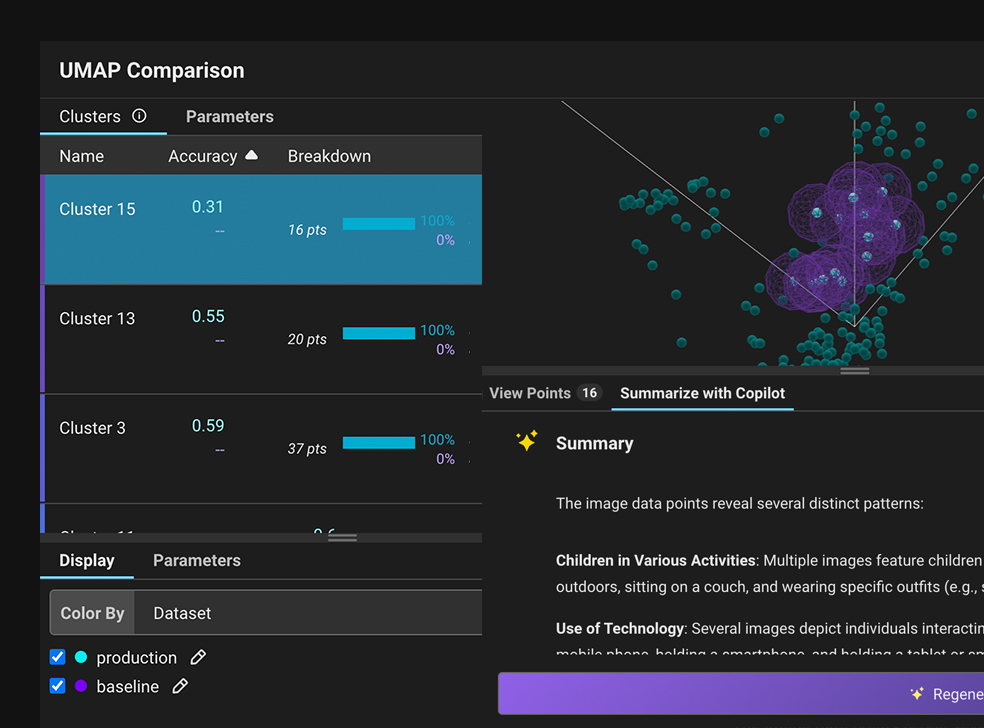
Task: Open the Summarize with Copilot tab
Action: (702, 393)
